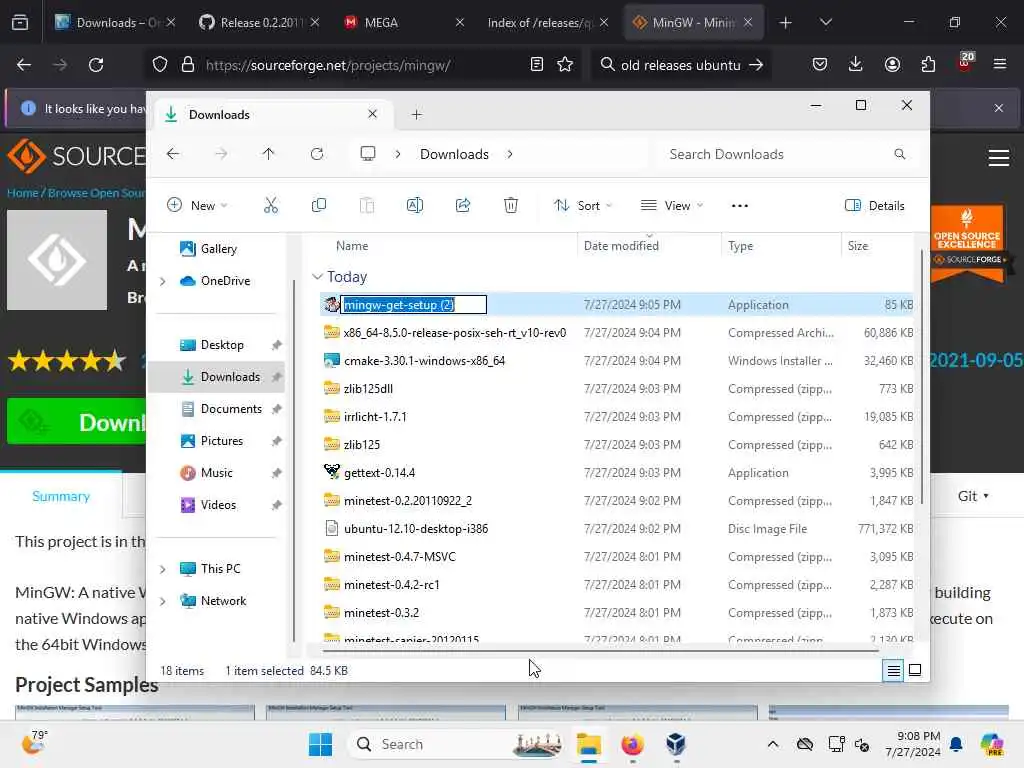Image resolution: width=1024 pixels, height=768 pixels.
Task: Add a new File Explorer tab
Action: point(417,115)
